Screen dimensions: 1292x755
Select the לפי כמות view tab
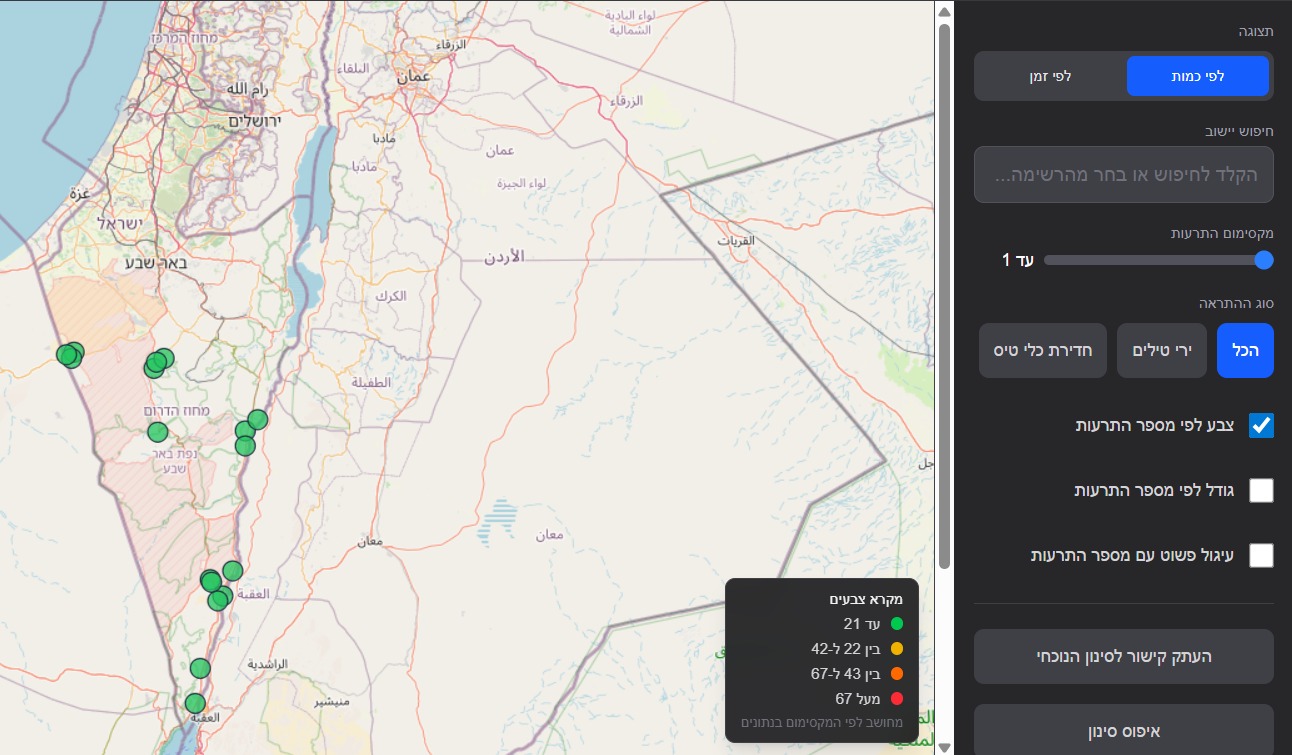tap(1197, 76)
